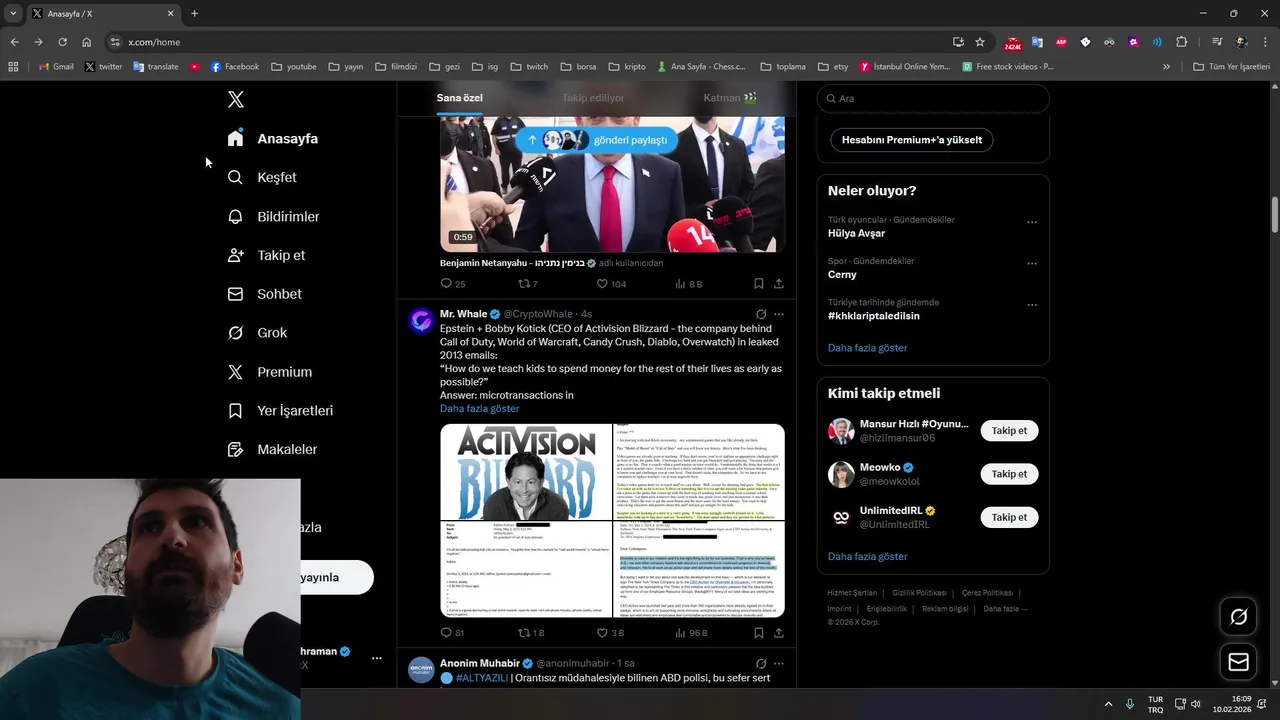Click the ABP ad blocker extension icon

tap(1061, 42)
